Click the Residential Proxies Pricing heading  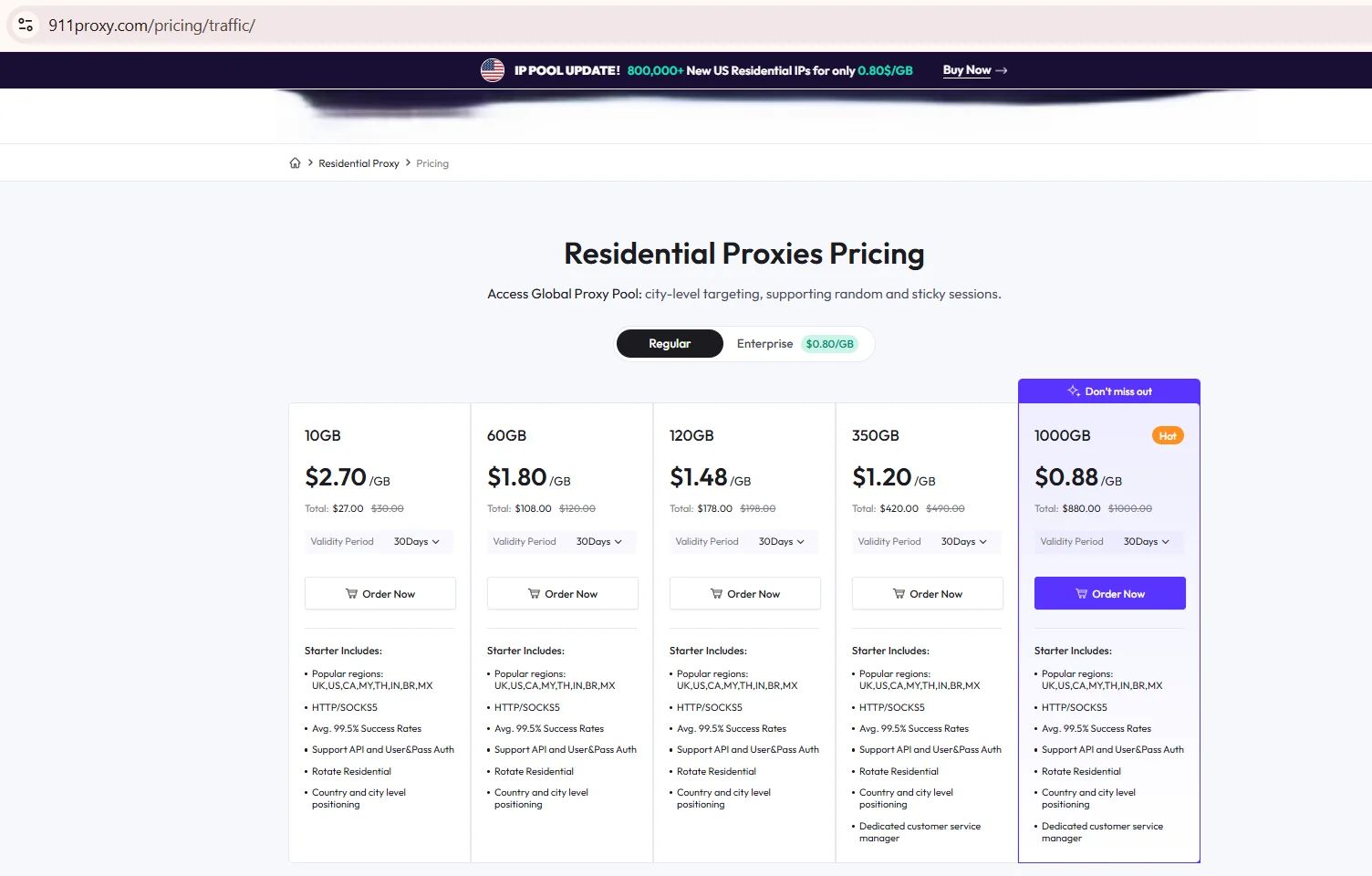click(x=744, y=254)
